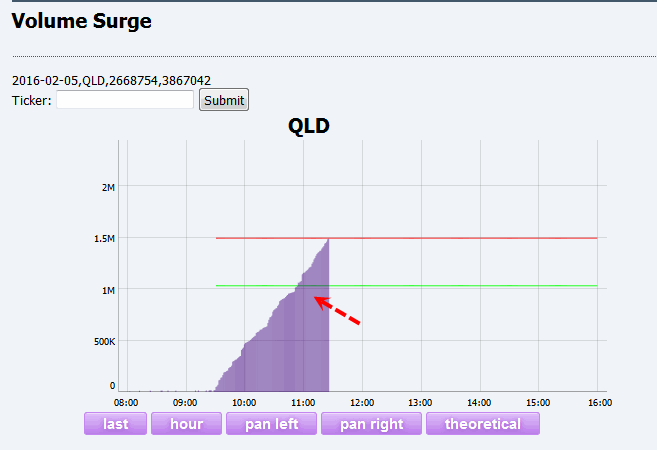Click the 1.5M y-axis label

[104, 238]
